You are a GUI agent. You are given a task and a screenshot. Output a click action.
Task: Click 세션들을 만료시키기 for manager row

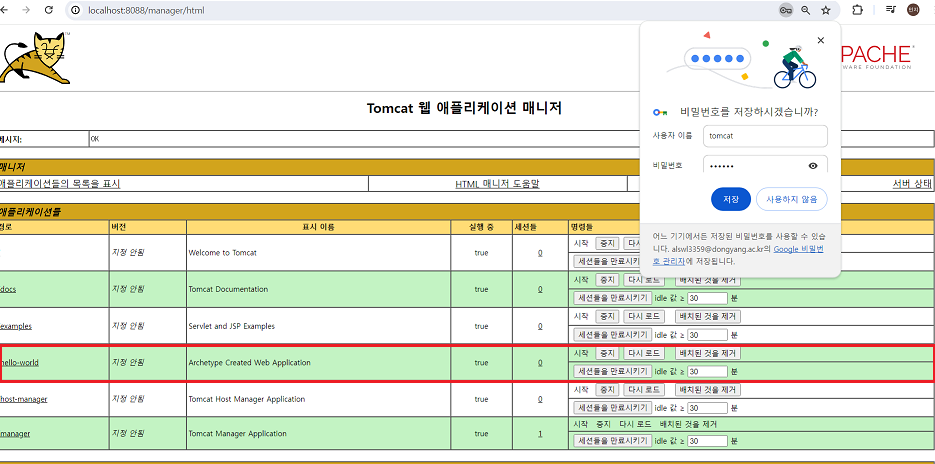click(612, 441)
